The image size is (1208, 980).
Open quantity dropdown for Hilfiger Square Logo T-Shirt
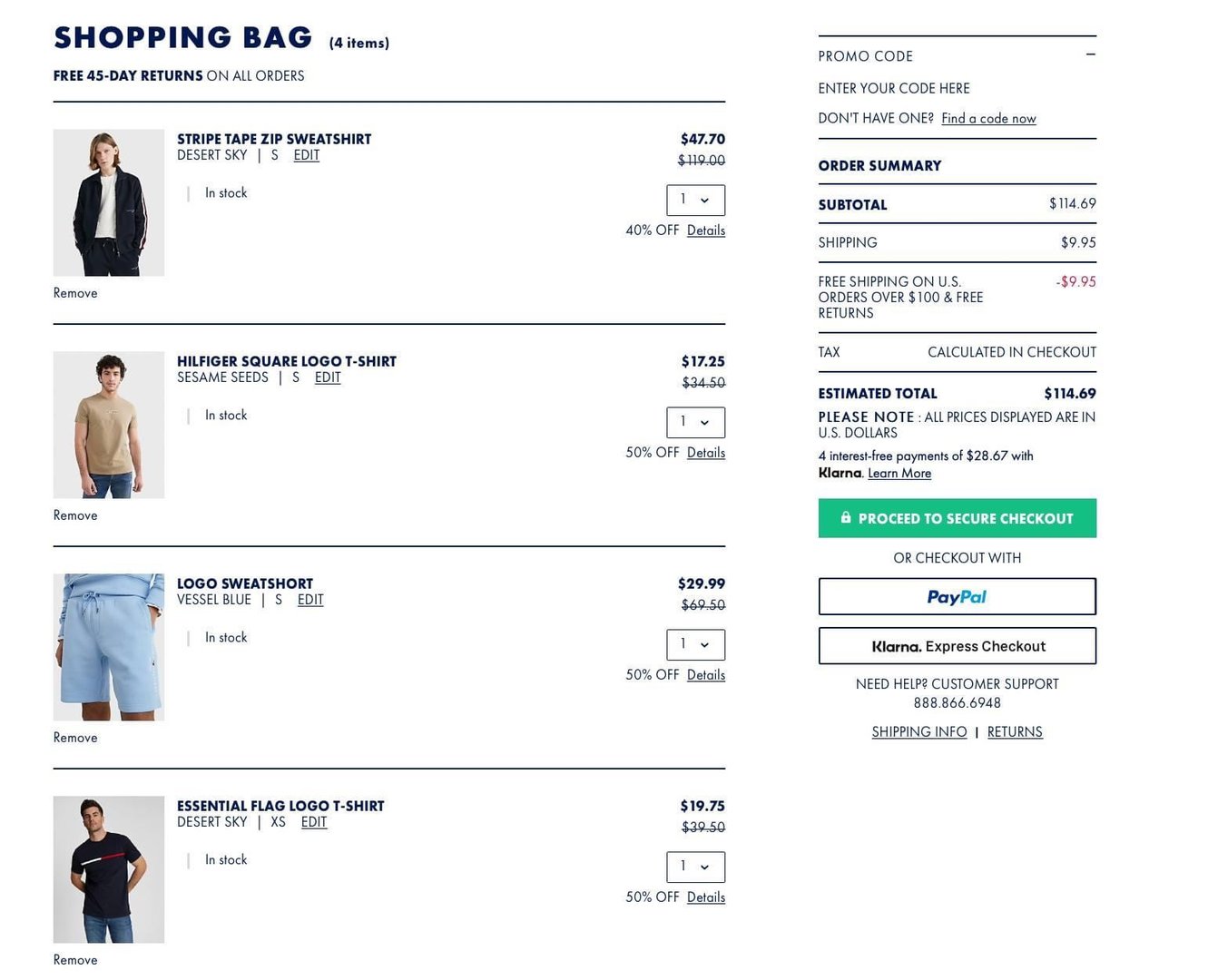click(x=695, y=423)
